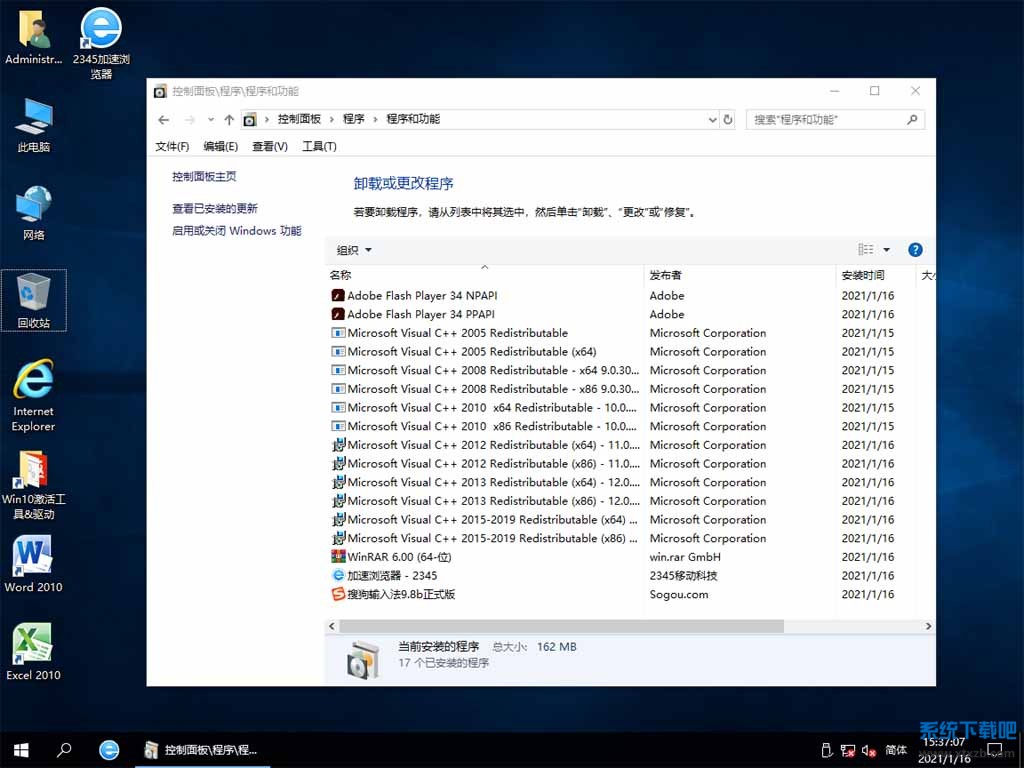Click the up-one-level arrow button
This screenshot has height=768, width=1024.
[229, 119]
